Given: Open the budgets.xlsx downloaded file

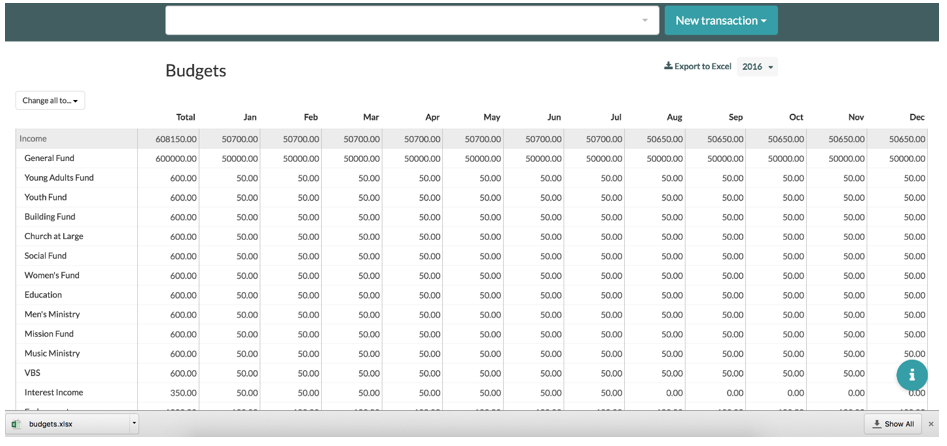Looking at the screenshot, I should pyautogui.click(x=51, y=424).
